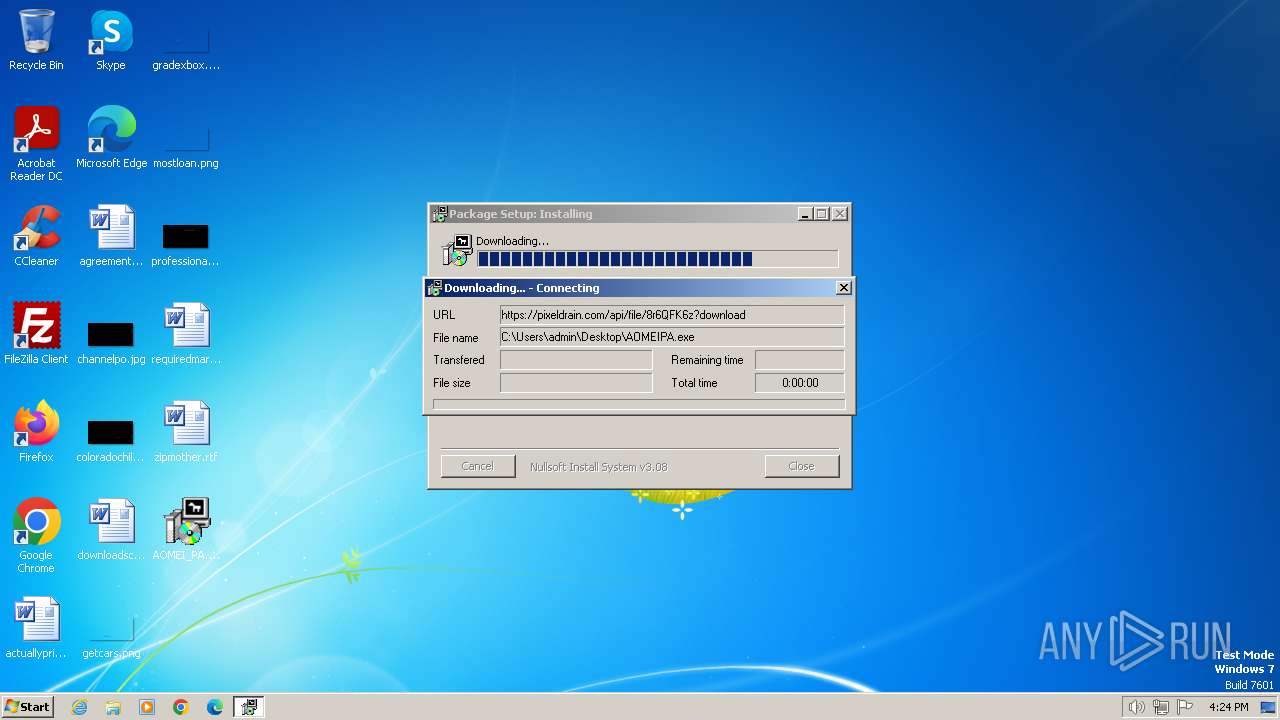The width and height of the screenshot is (1280, 720).
Task: Click the Action Center flag icon
Action: click(x=1185, y=707)
